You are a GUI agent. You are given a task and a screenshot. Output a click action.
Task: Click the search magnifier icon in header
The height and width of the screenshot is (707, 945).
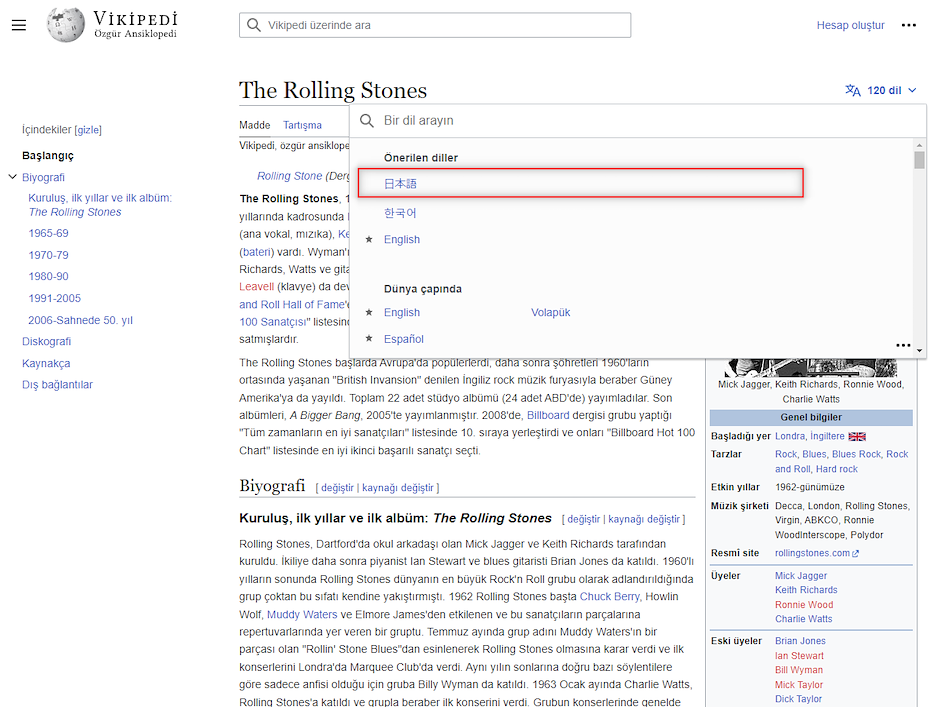254,25
